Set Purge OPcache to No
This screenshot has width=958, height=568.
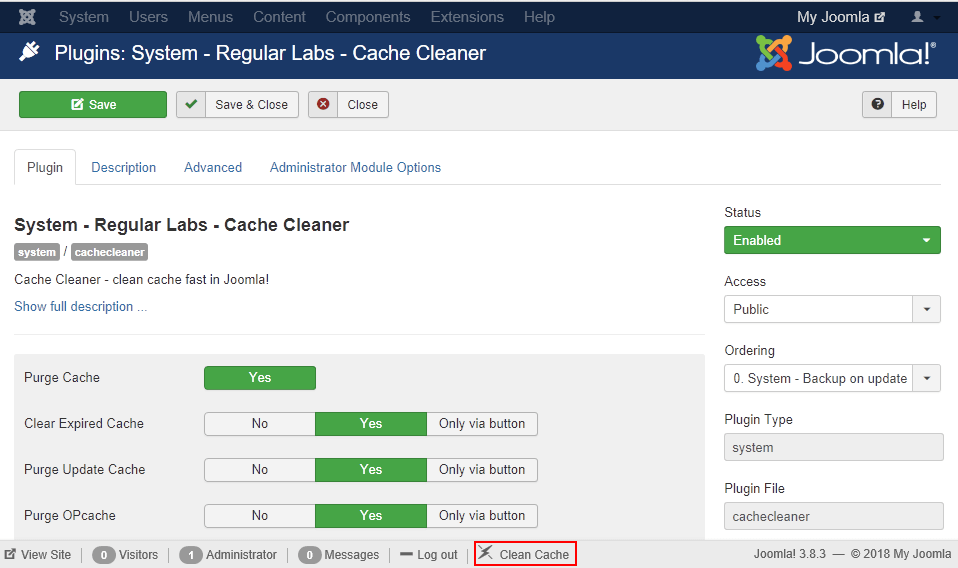pyautogui.click(x=260, y=515)
